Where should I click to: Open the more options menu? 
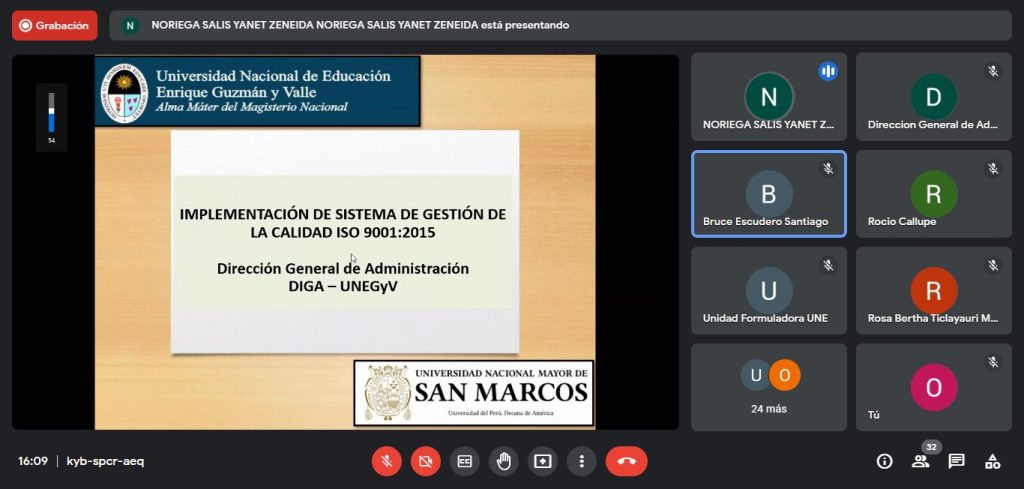tap(581, 462)
